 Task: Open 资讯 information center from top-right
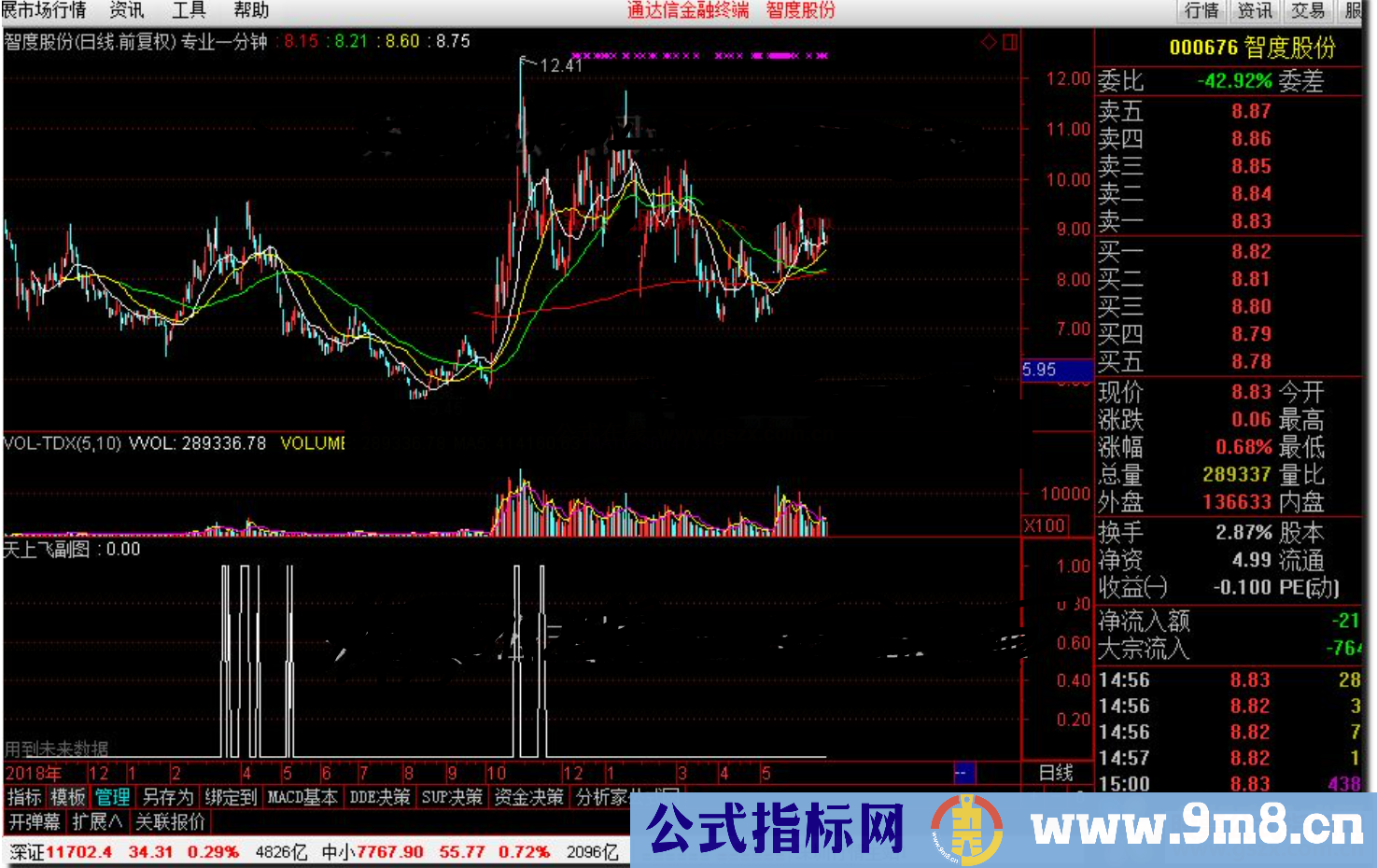click(1253, 11)
